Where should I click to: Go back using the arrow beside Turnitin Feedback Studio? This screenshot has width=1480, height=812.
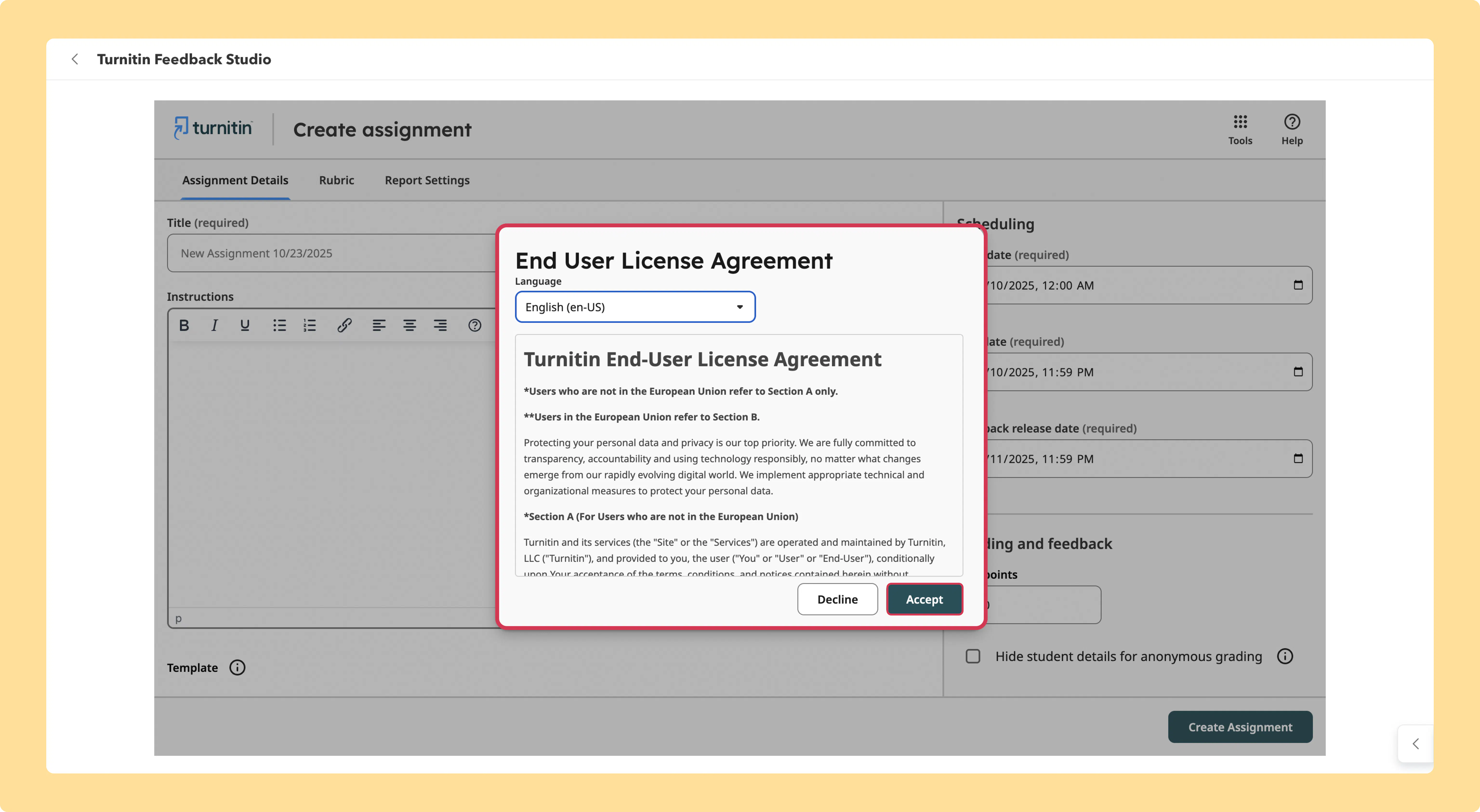coord(75,59)
